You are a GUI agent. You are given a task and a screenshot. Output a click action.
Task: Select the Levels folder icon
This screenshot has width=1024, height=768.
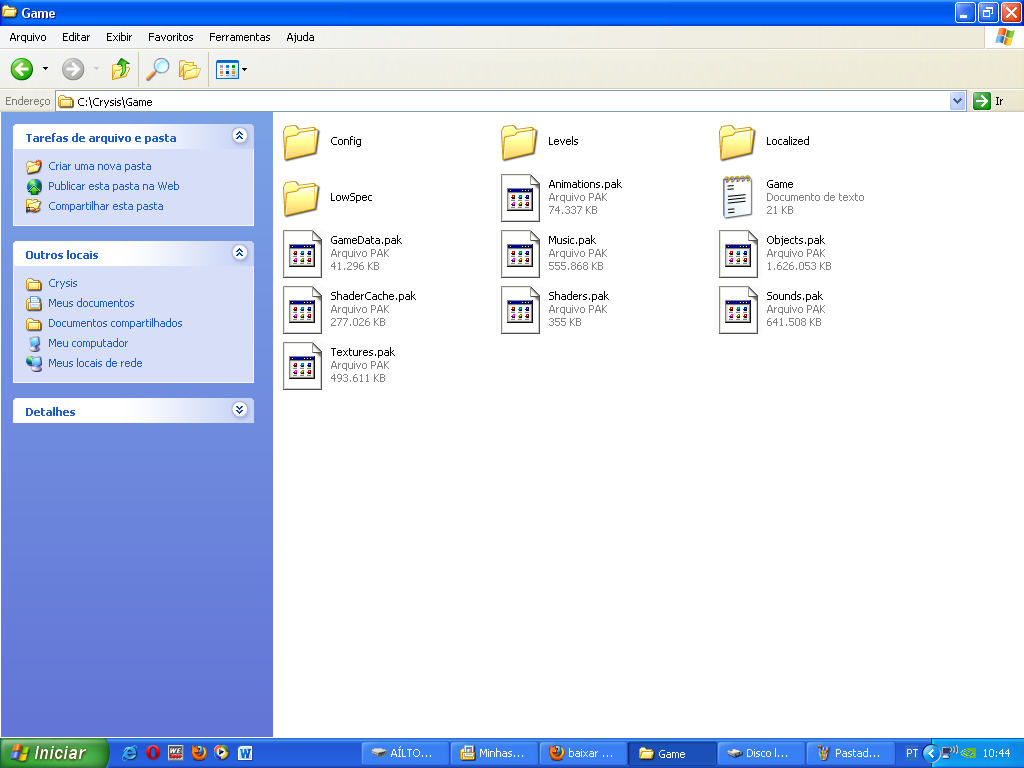pyautogui.click(x=519, y=142)
